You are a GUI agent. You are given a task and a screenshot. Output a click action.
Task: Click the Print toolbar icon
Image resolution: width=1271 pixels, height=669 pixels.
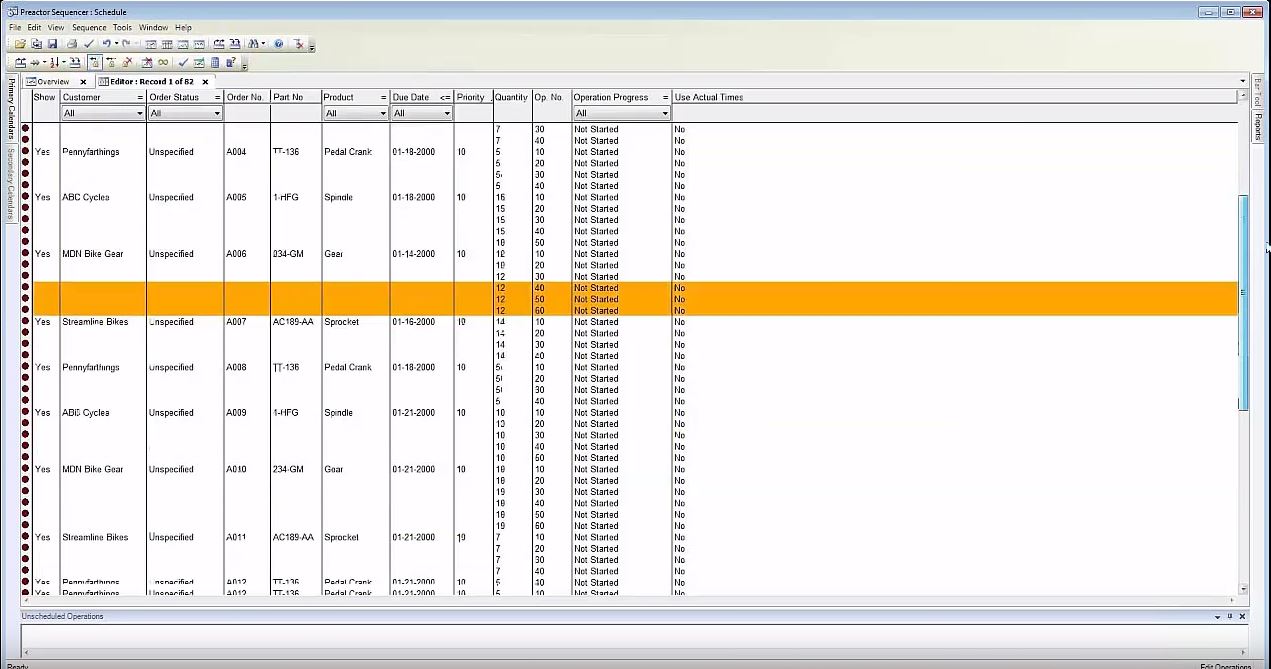72,44
